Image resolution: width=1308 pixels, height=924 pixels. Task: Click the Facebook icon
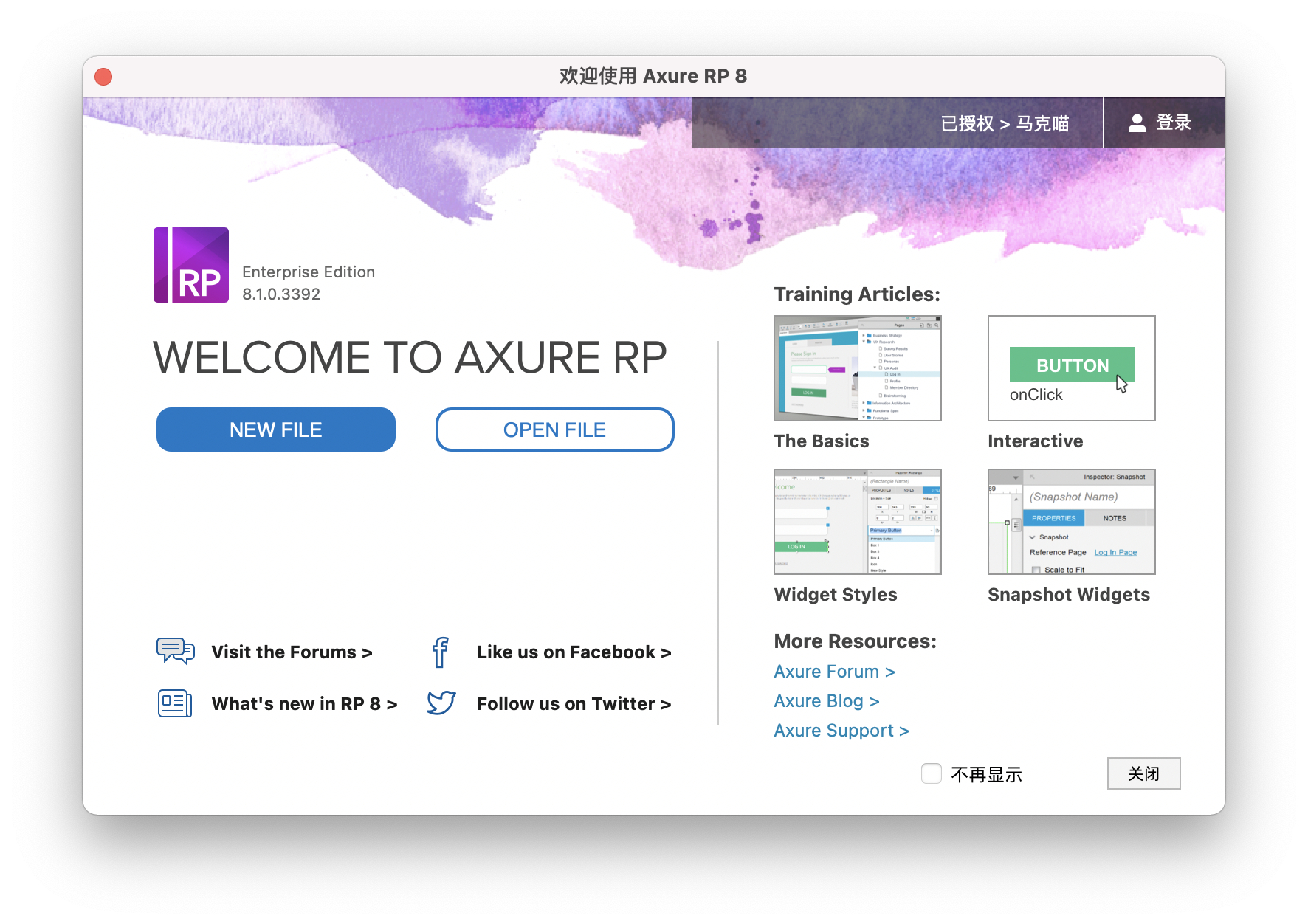click(441, 652)
